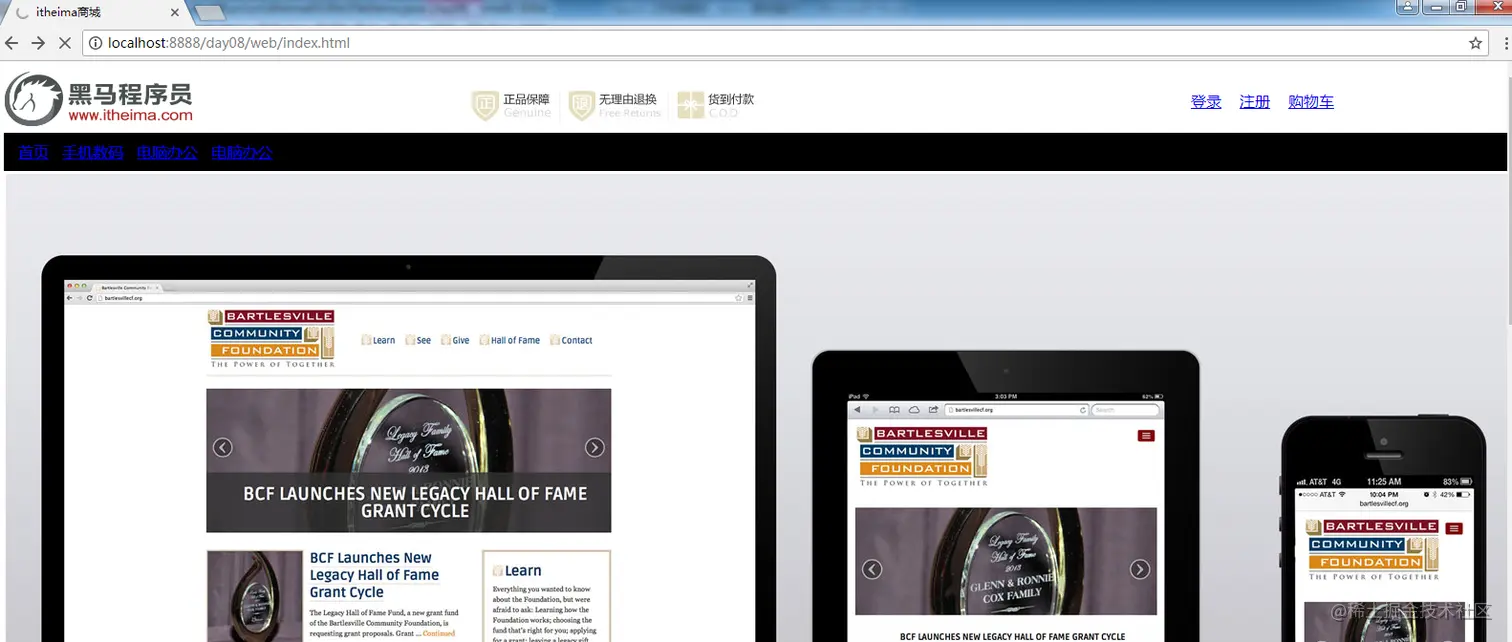1512x642 pixels.
Task: Click the iPhone mockup's red hamburger menu icon
Action: tap(1454, 528)
